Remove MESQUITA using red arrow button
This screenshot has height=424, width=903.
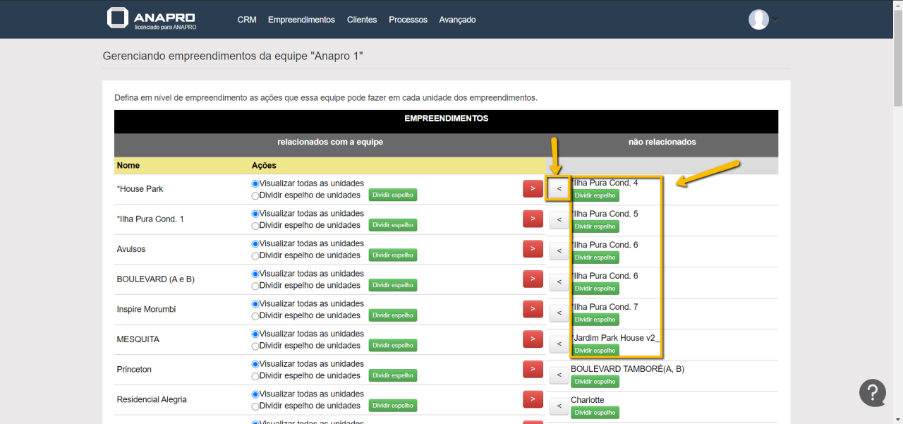pos(533,339)
